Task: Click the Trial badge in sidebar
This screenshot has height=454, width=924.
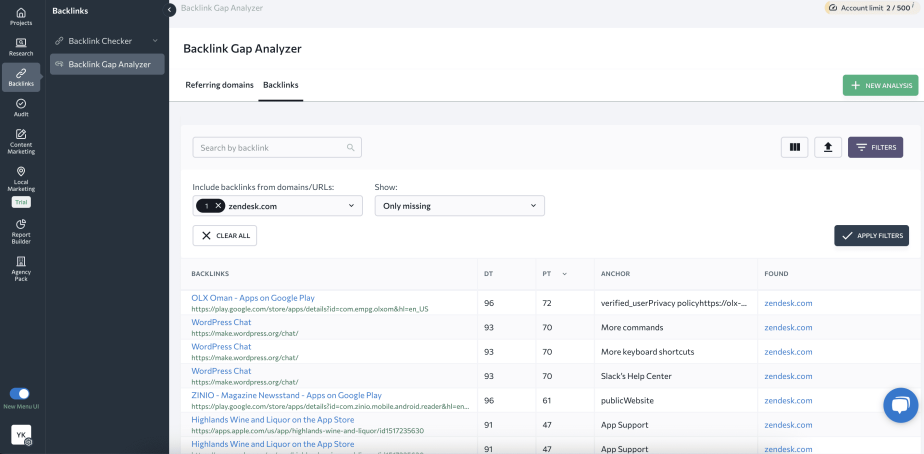Action: [21, 202]
